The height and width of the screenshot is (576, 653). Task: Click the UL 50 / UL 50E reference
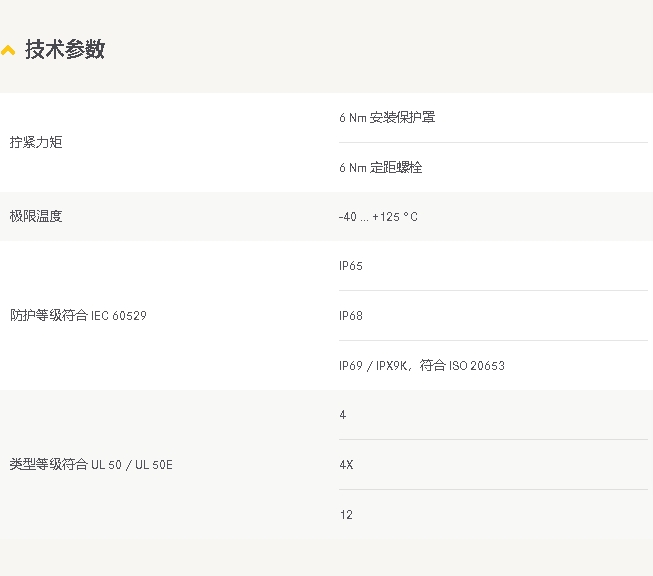132,465
